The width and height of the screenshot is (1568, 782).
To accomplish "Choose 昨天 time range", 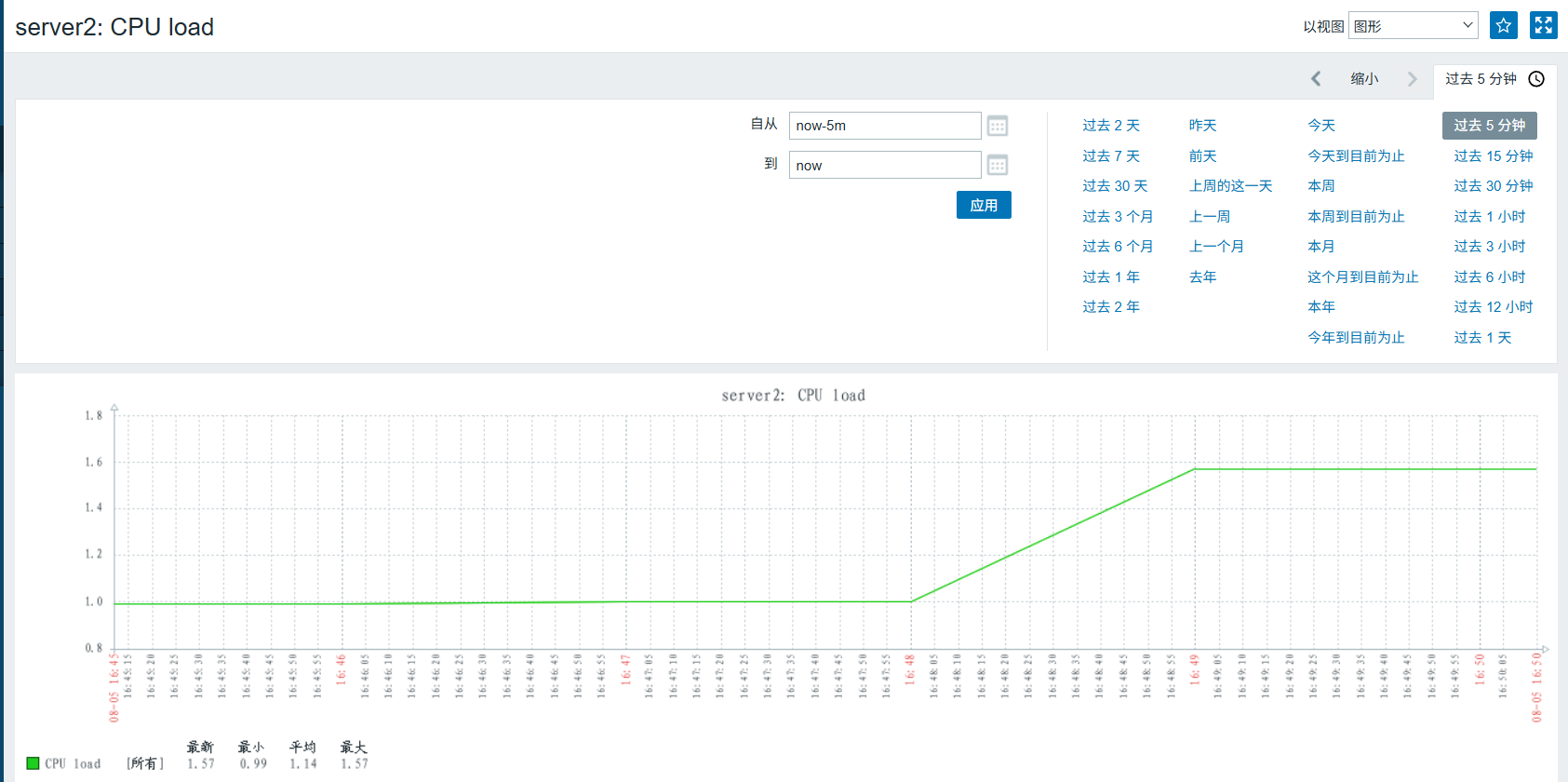I will (x=1203, y=126).
